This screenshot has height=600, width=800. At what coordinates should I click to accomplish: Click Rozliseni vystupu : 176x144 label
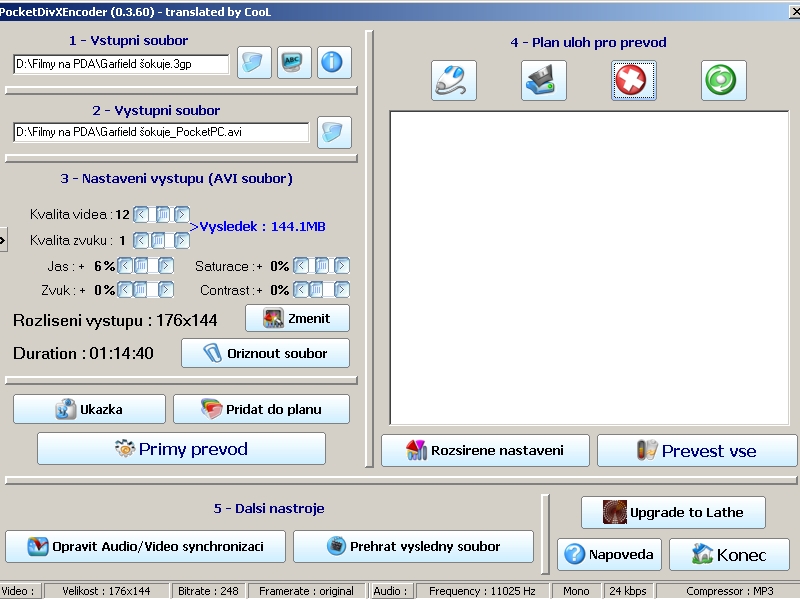(115, 320)
